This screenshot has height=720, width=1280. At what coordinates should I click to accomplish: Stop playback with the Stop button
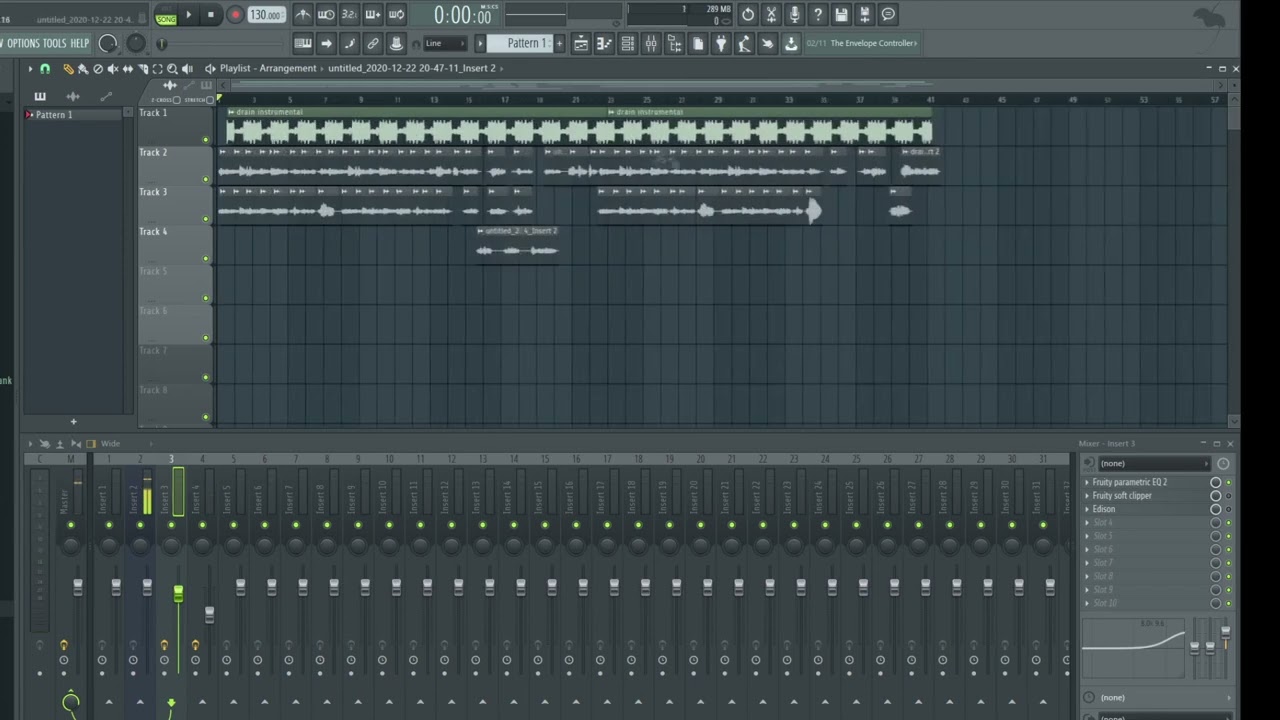tap(211, 15)
